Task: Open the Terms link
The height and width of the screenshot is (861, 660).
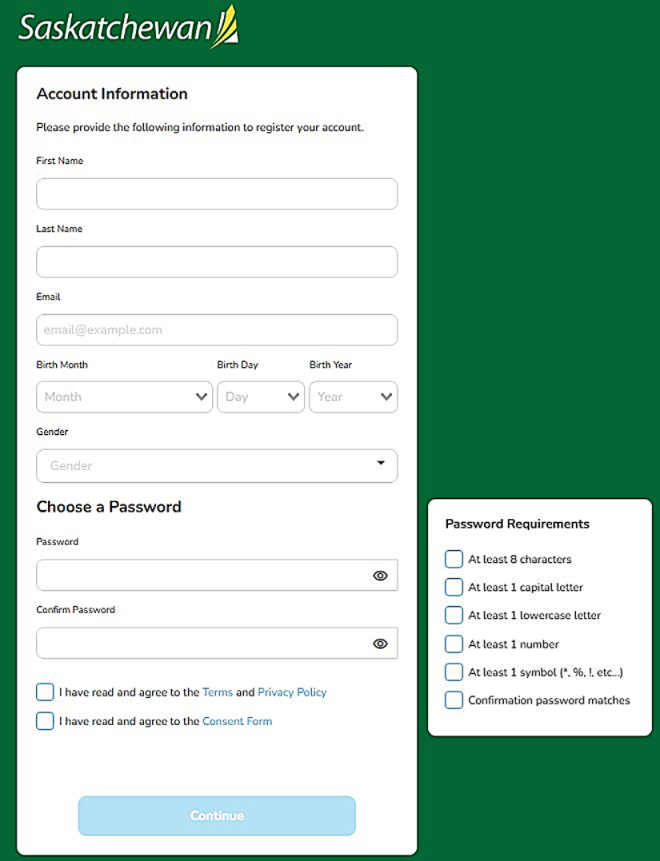Action: pyautogui.click(x=217, y=692)
